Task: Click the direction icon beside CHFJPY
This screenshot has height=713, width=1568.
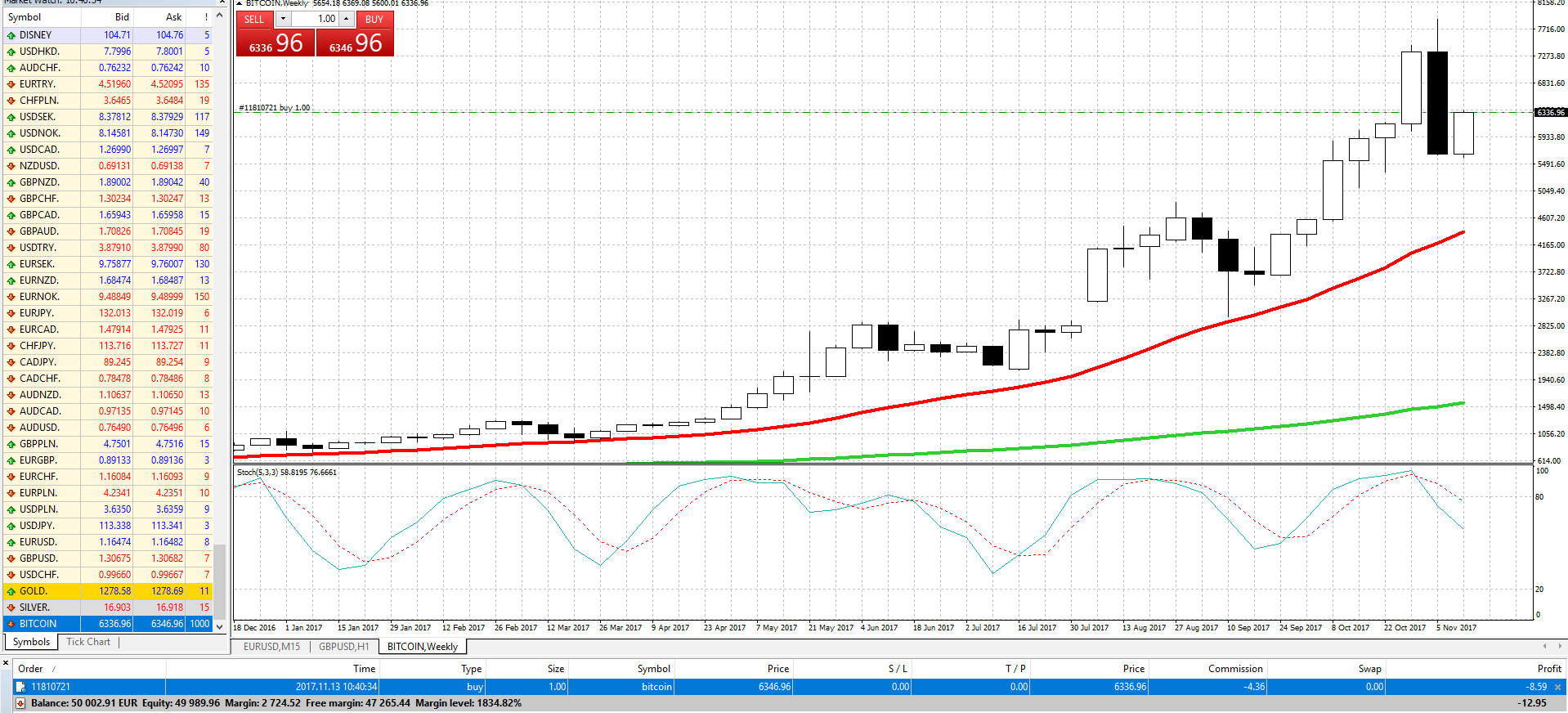Action: point(11,346)
